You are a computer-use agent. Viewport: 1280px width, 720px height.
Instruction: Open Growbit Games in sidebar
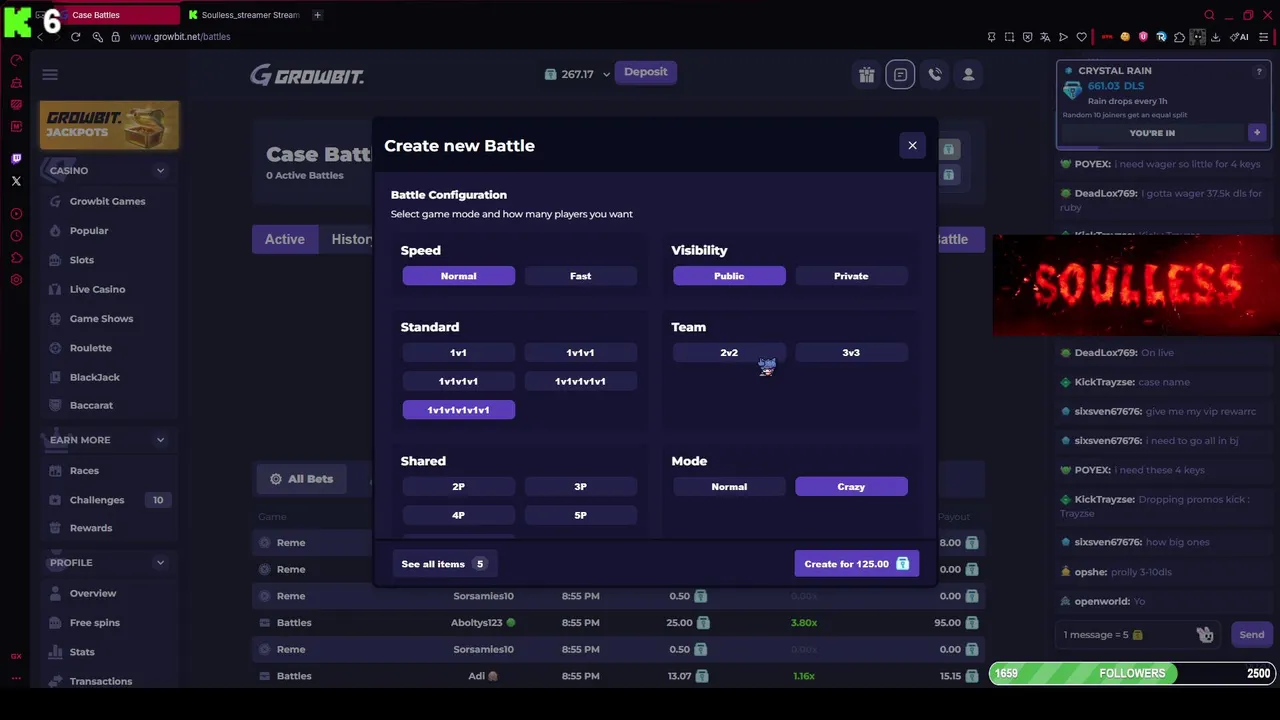point(107,201)
